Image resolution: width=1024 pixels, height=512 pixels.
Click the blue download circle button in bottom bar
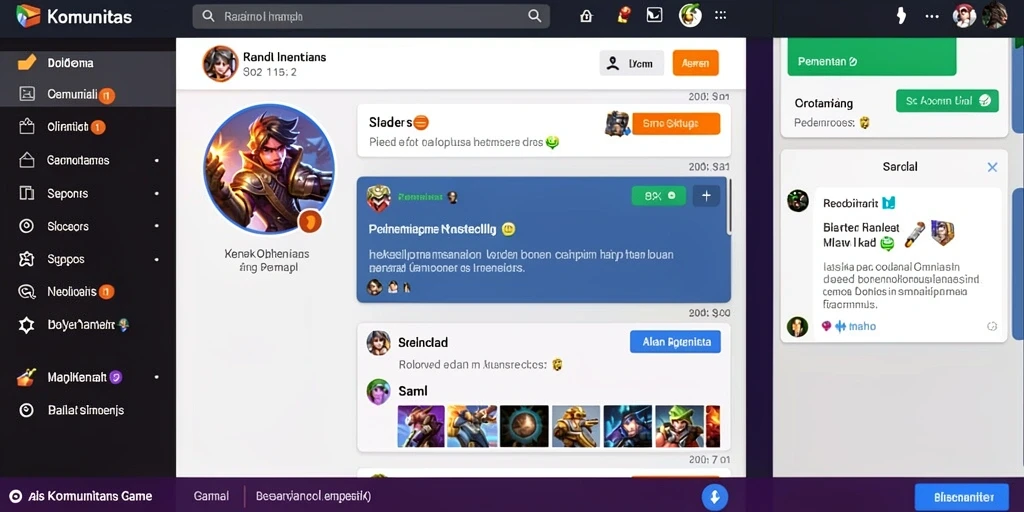tap(714, 497)
